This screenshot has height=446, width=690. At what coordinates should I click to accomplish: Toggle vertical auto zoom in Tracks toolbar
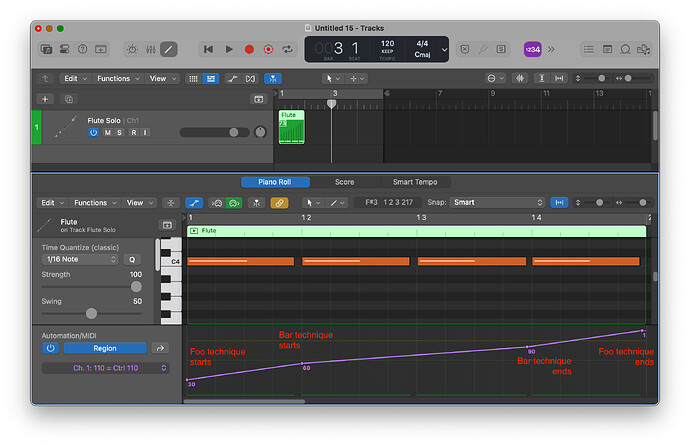[x=542, y=78]
